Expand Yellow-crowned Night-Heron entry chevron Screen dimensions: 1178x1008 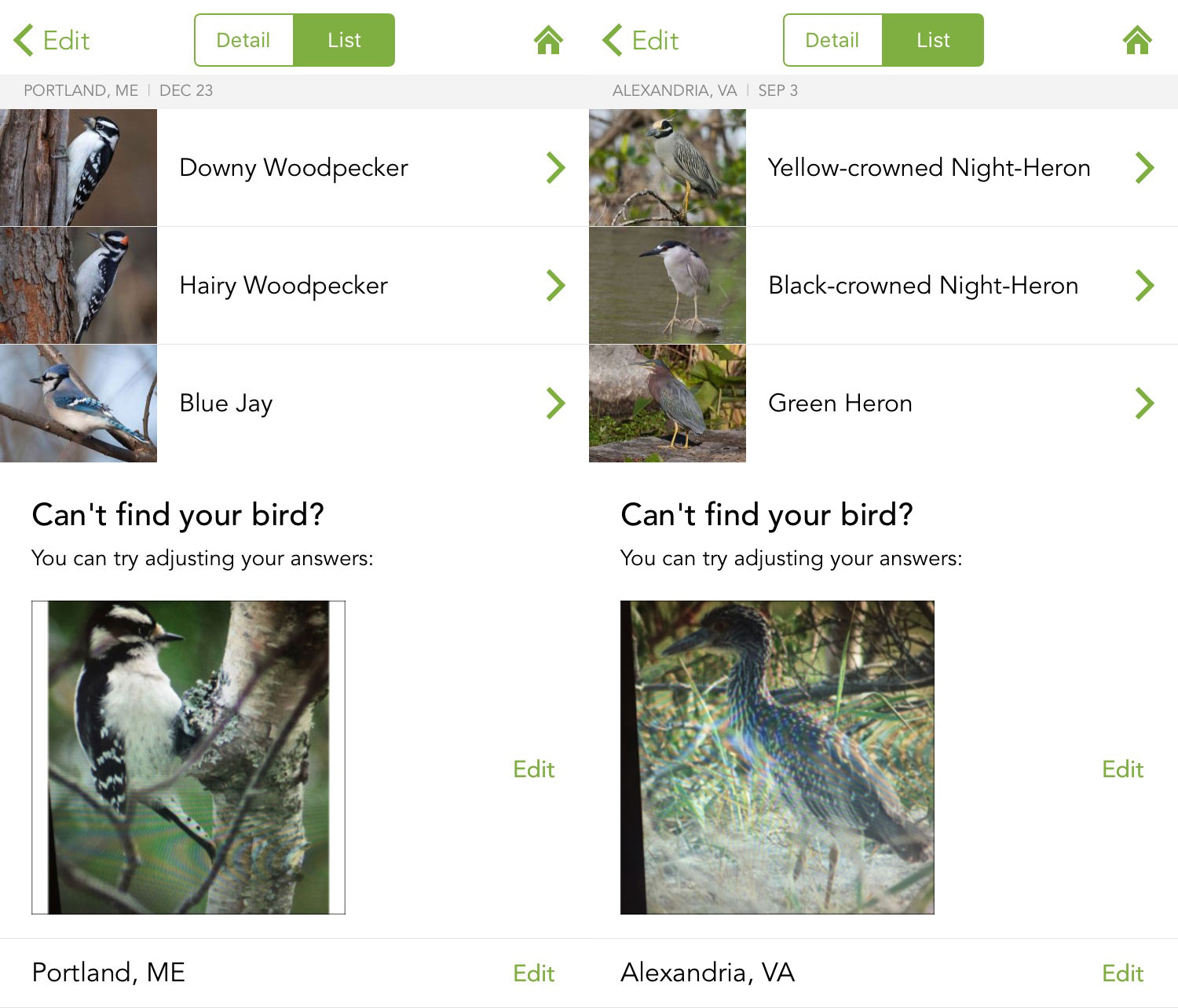coord(1145,167)
